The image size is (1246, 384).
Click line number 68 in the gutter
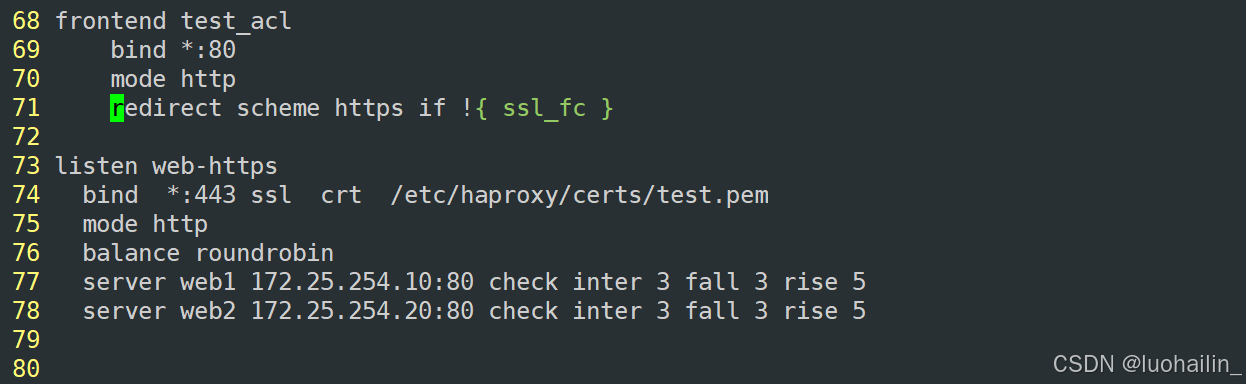[27, 20]
